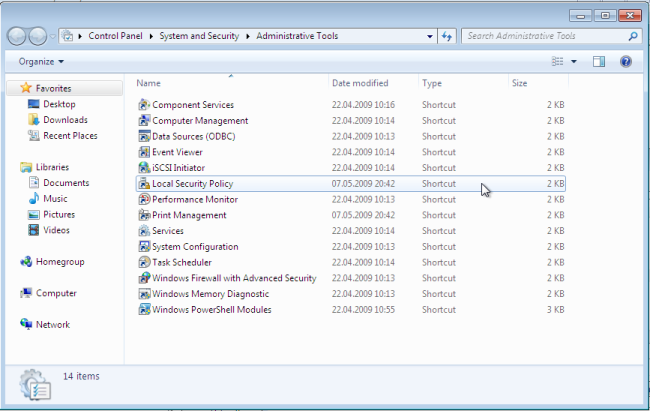The image size is (650, 411).
Task: Open the view options dropdown arrow
Action: [x=574, y=61]
